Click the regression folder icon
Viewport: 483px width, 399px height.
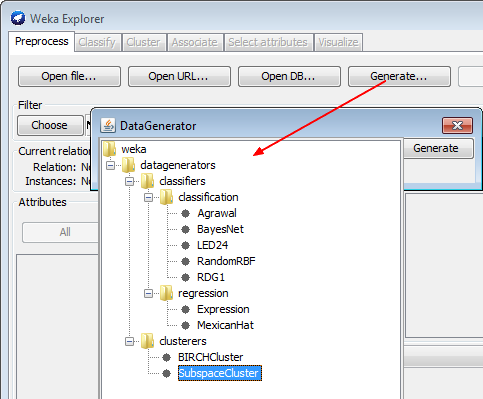click(x=166, y=293)
